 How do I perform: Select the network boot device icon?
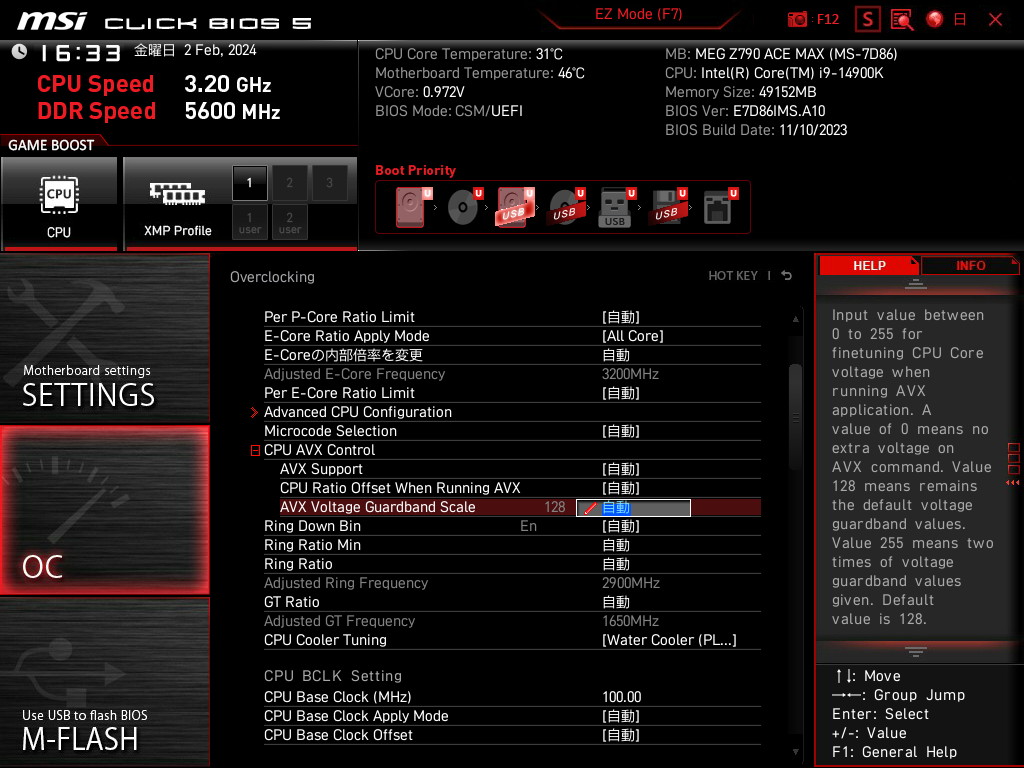(717, 208)
